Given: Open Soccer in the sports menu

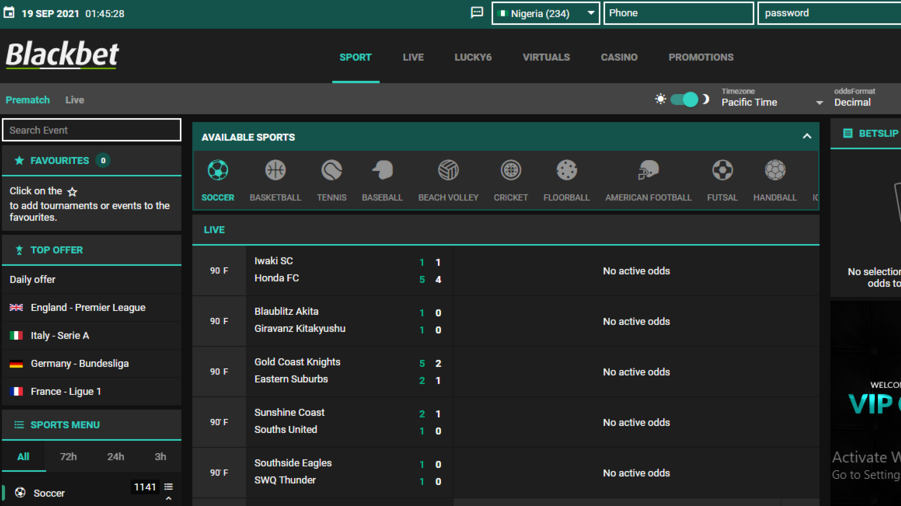Looking at the screenshot, I should (49, 493).
